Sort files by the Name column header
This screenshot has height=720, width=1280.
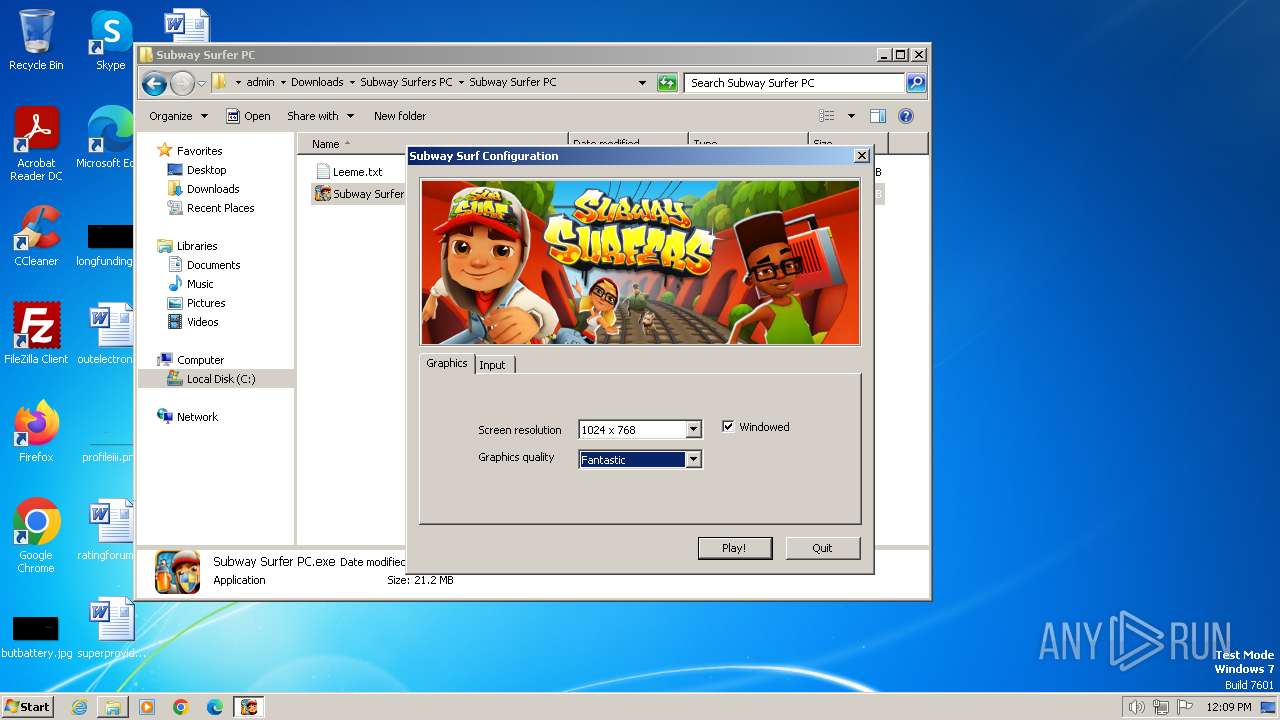tap(432, 144)
